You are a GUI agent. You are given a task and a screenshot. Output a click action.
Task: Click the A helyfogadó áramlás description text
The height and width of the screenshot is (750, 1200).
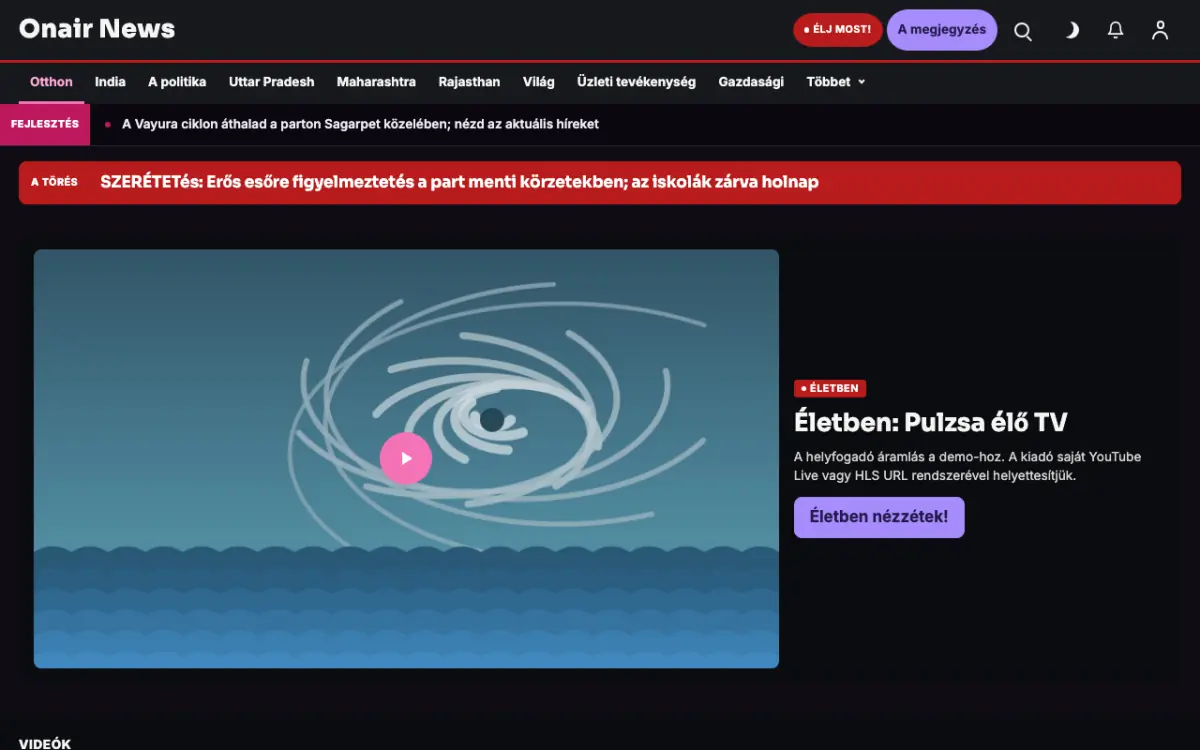click(967, 466)
